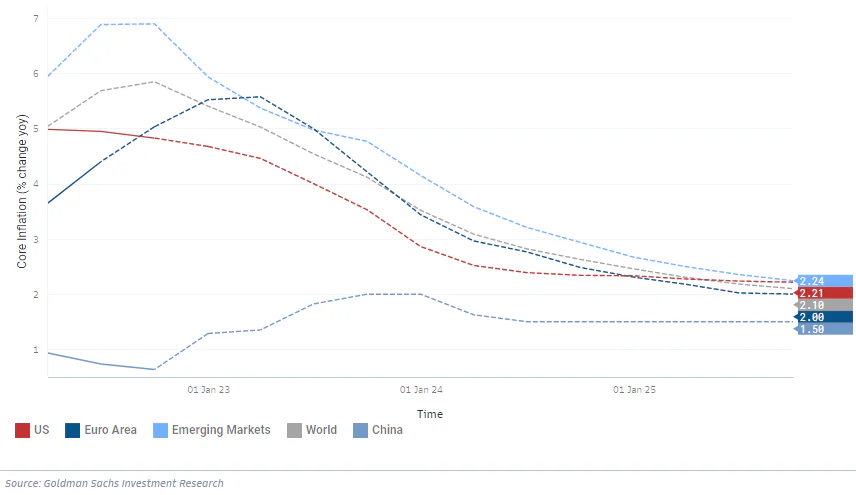The height and width of the screenshot is (495, 856).
Task: Select the 2.00 dark blue value tag
Action: [823, 317]
